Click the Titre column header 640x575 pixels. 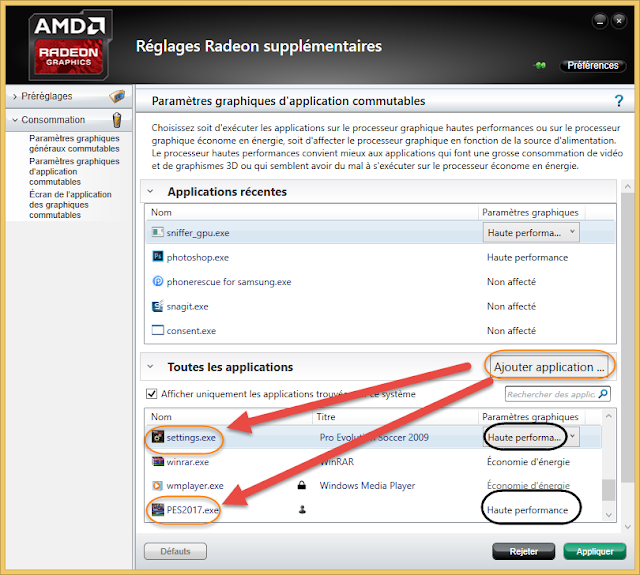point(326,417)
